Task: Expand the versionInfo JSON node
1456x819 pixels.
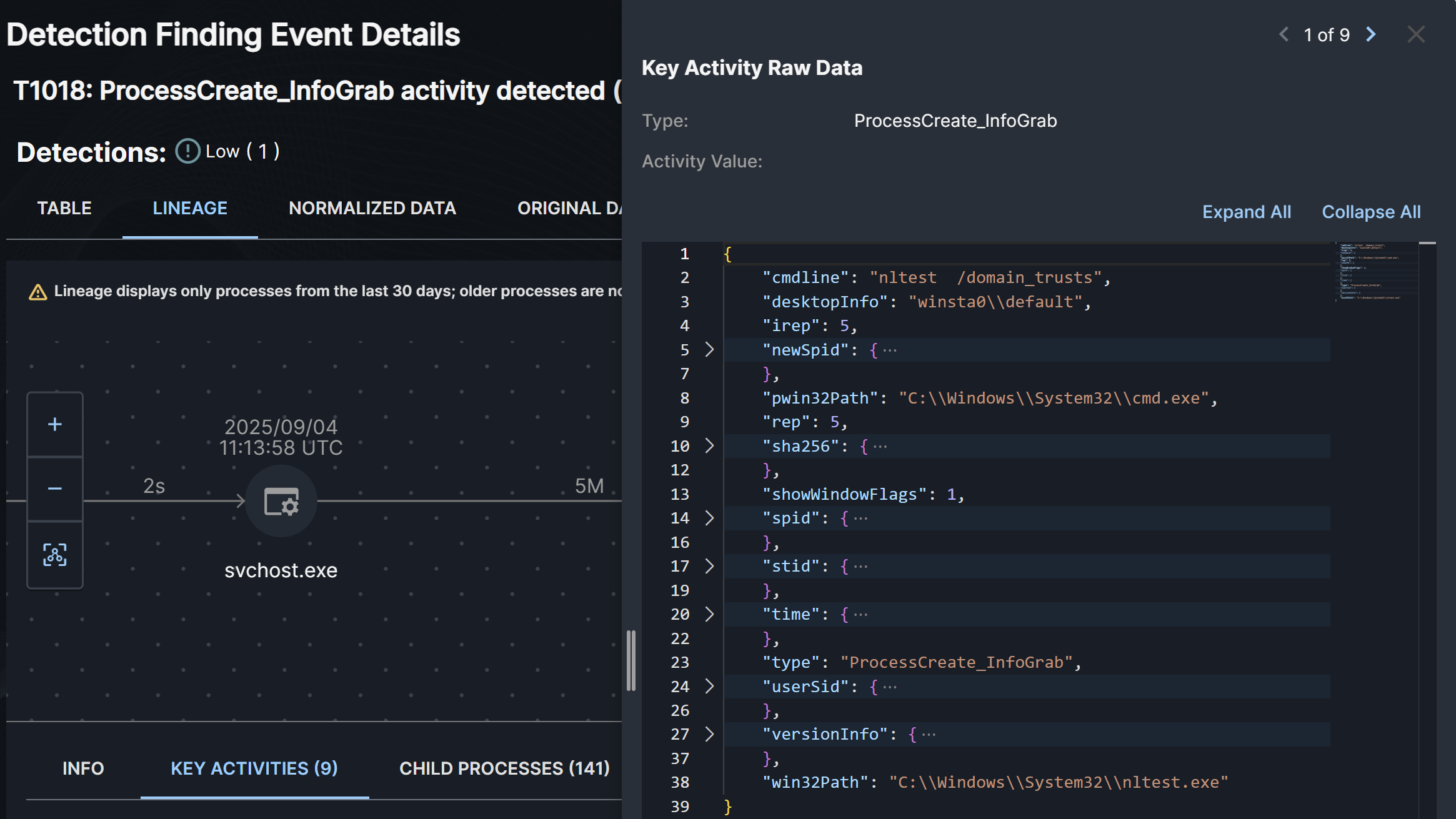Action: click(709, 734)
